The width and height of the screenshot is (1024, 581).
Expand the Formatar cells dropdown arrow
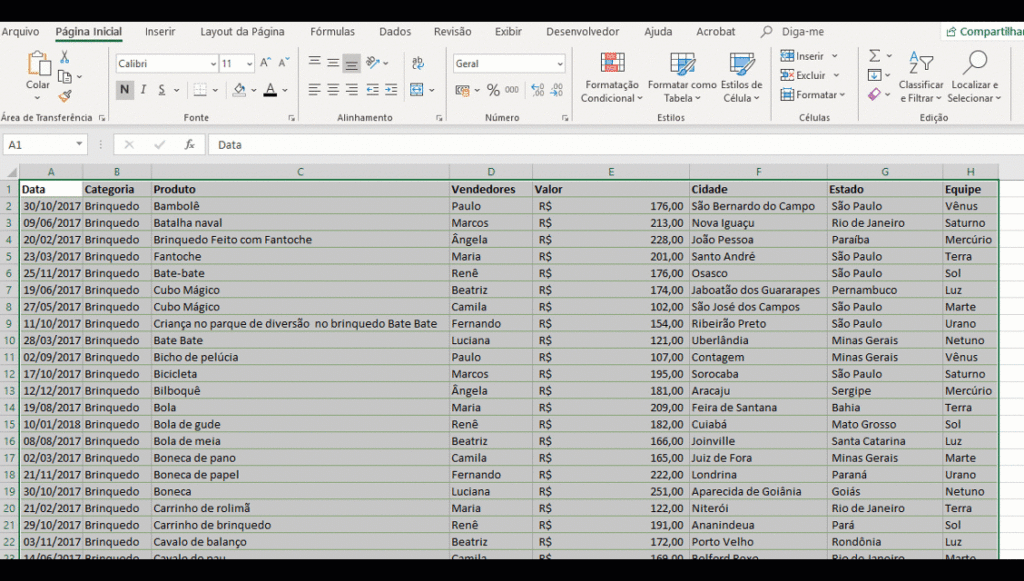(842, 95)
